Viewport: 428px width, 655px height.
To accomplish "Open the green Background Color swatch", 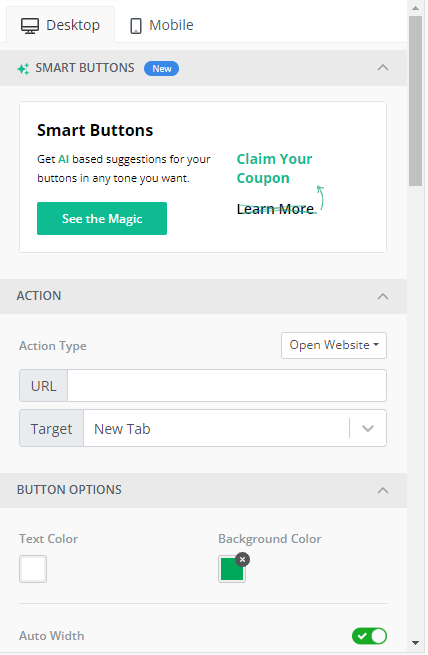I will [232, 569].
